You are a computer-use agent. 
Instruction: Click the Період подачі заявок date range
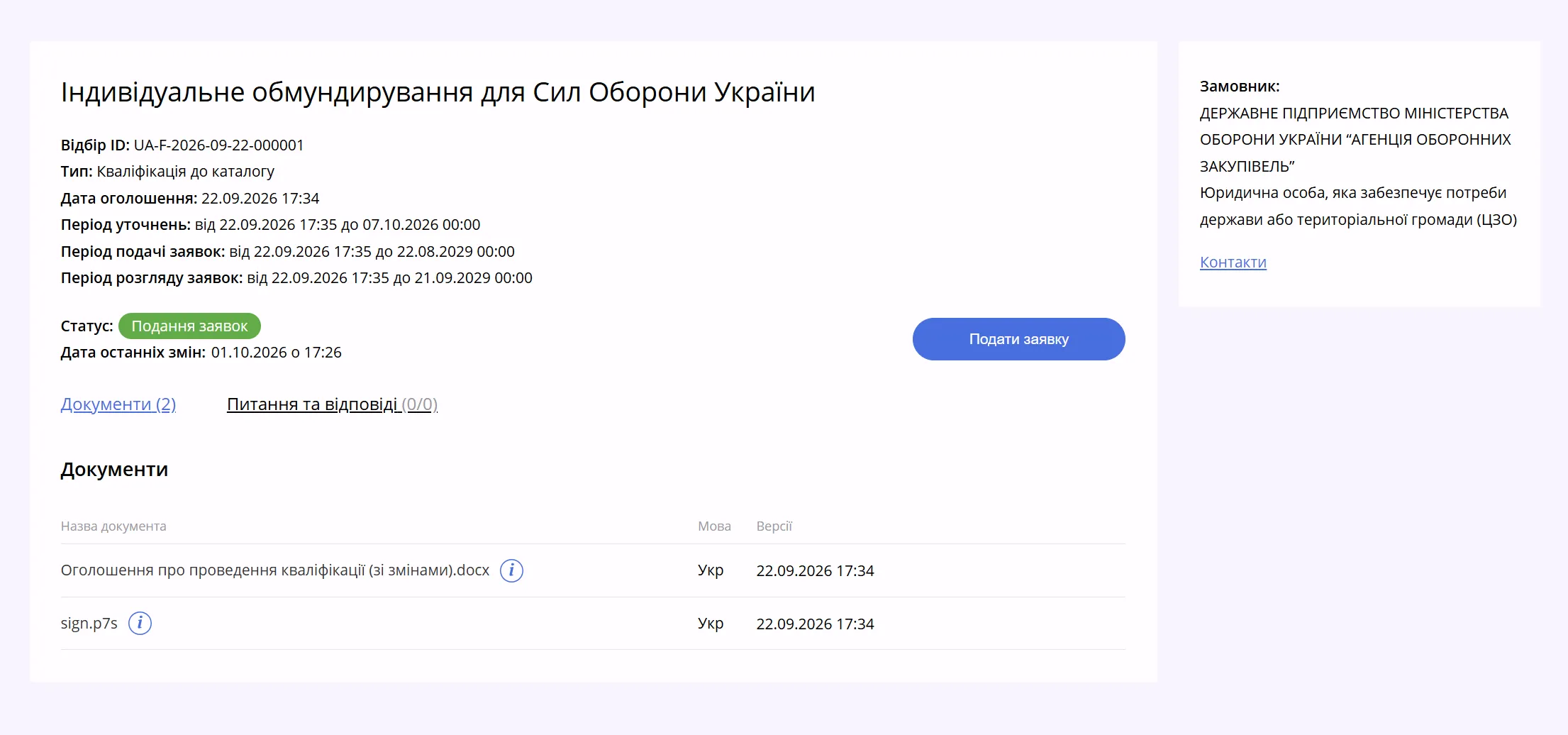coord(372,252)
